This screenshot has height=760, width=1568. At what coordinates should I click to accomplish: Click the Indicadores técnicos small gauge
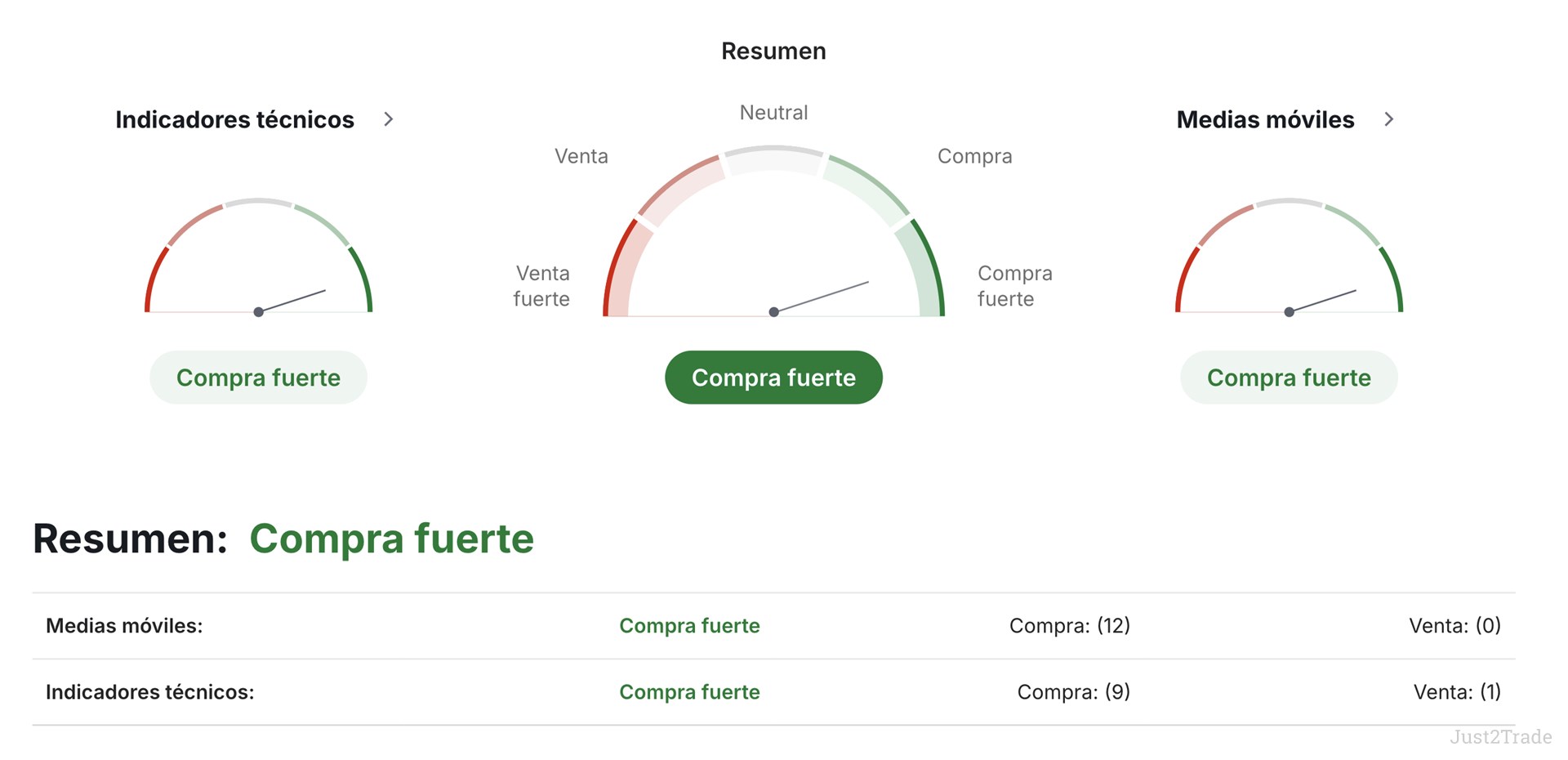coord(258,257)
